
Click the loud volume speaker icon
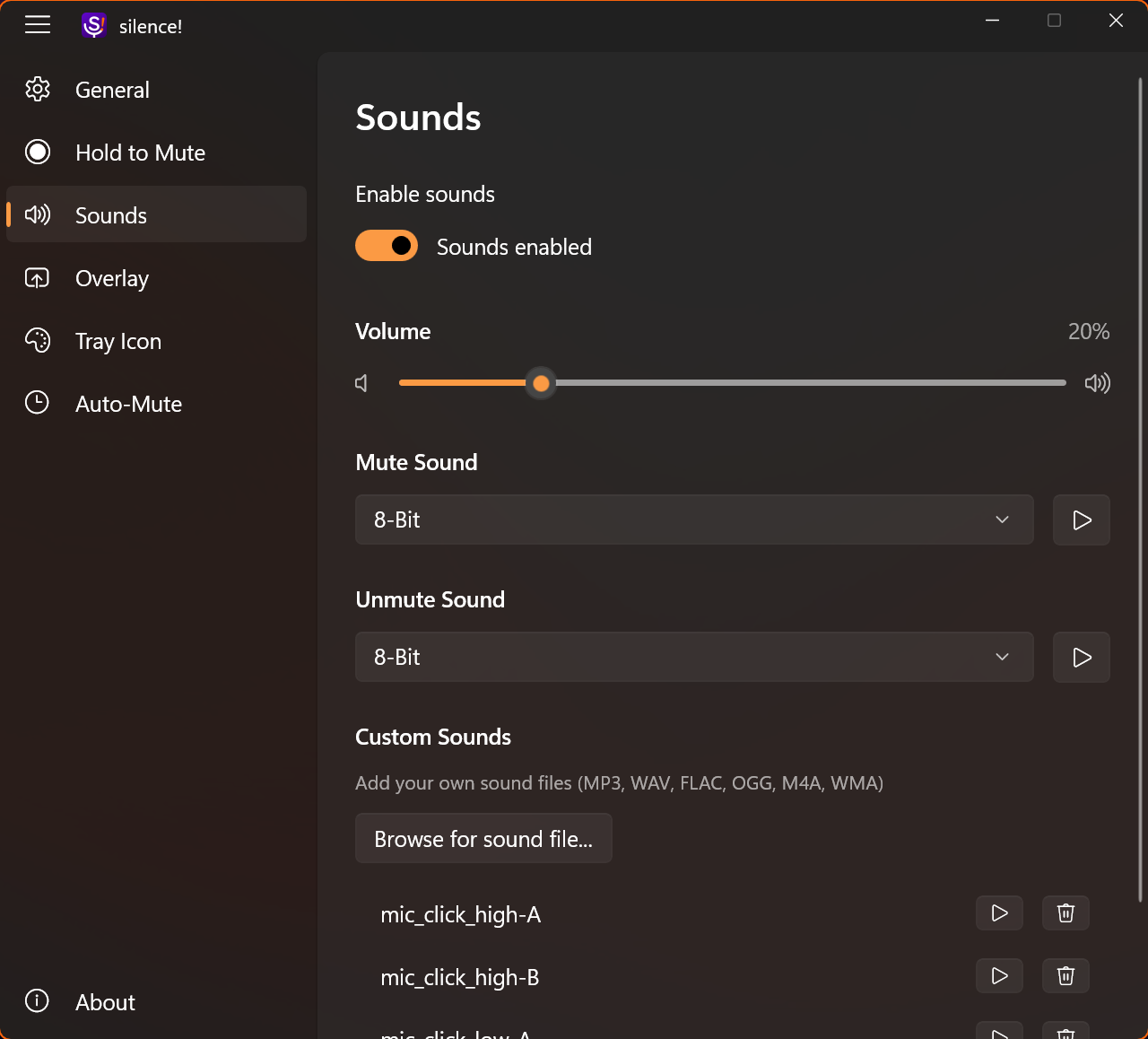1097,384
